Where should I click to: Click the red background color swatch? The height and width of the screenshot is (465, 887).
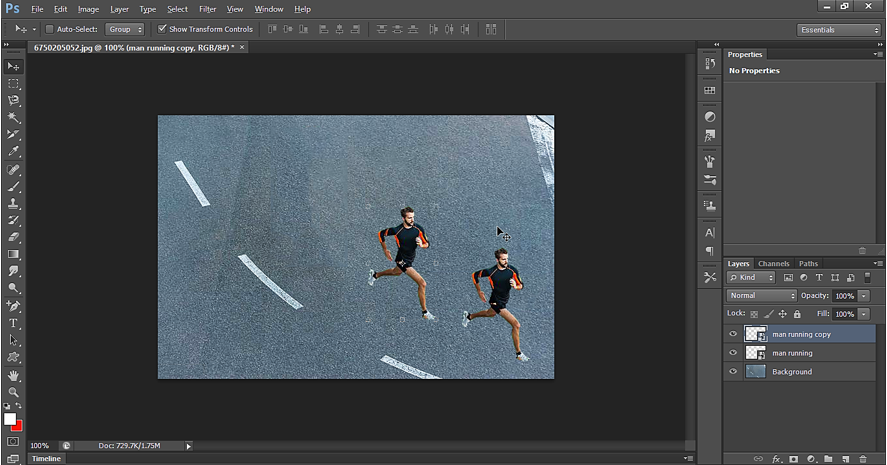(x=19, y=427)
